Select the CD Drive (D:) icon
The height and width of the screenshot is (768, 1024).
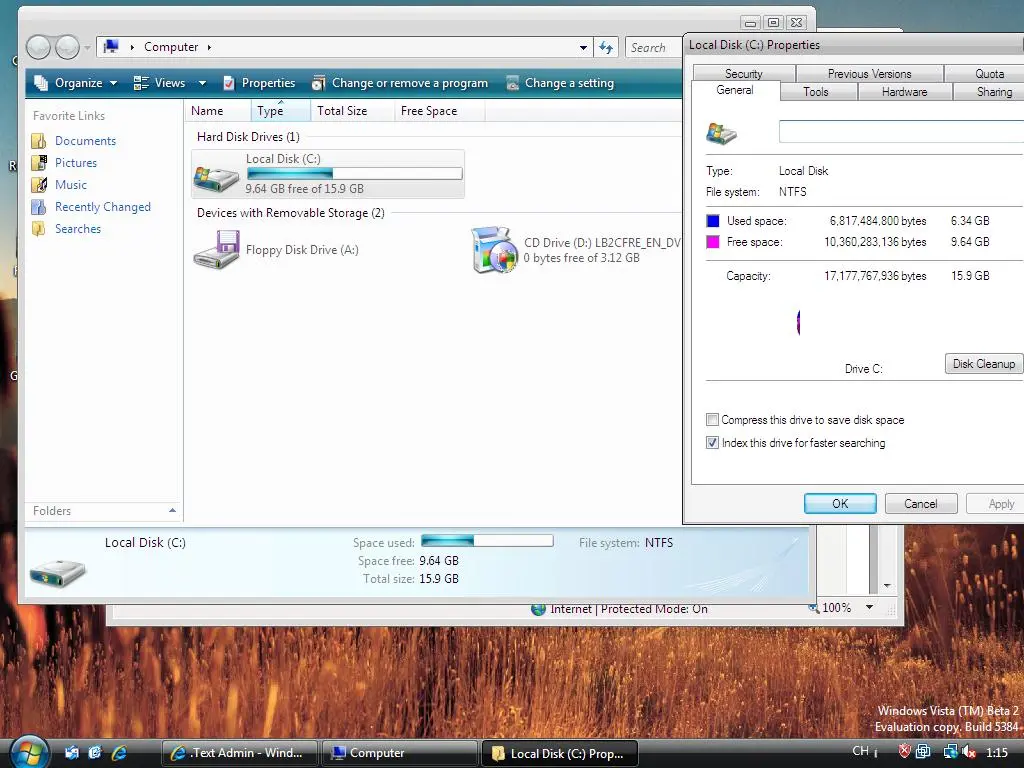494,249
